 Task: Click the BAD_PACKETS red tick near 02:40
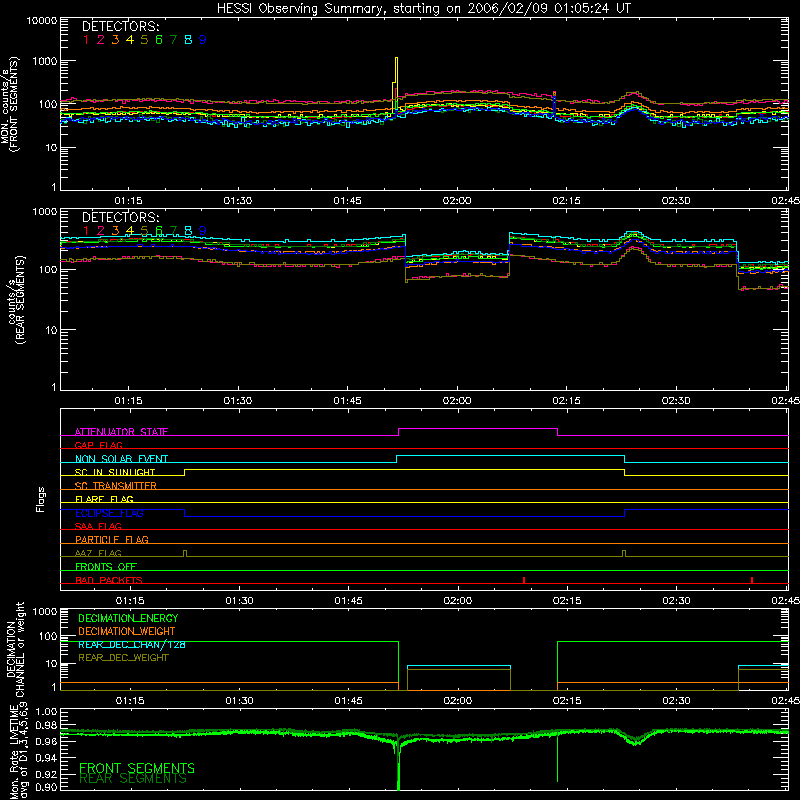tap(752, 580)
